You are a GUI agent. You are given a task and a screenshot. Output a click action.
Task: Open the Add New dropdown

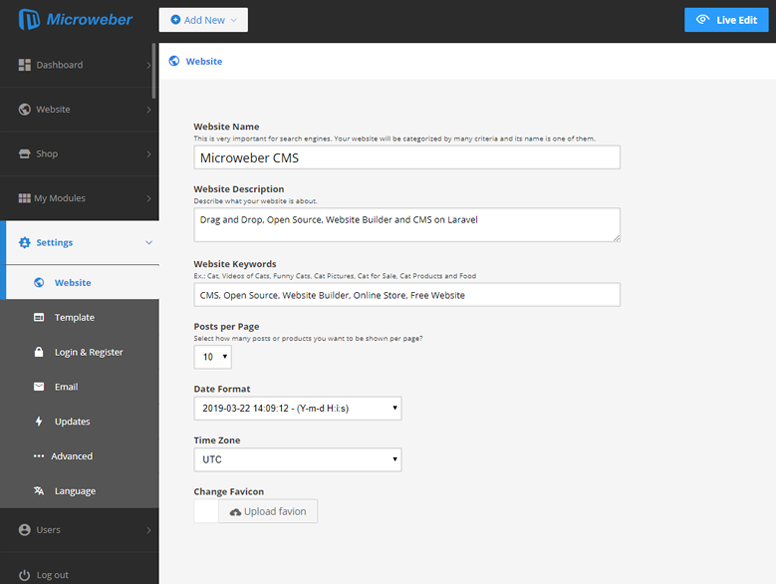[x=203, y=20]
